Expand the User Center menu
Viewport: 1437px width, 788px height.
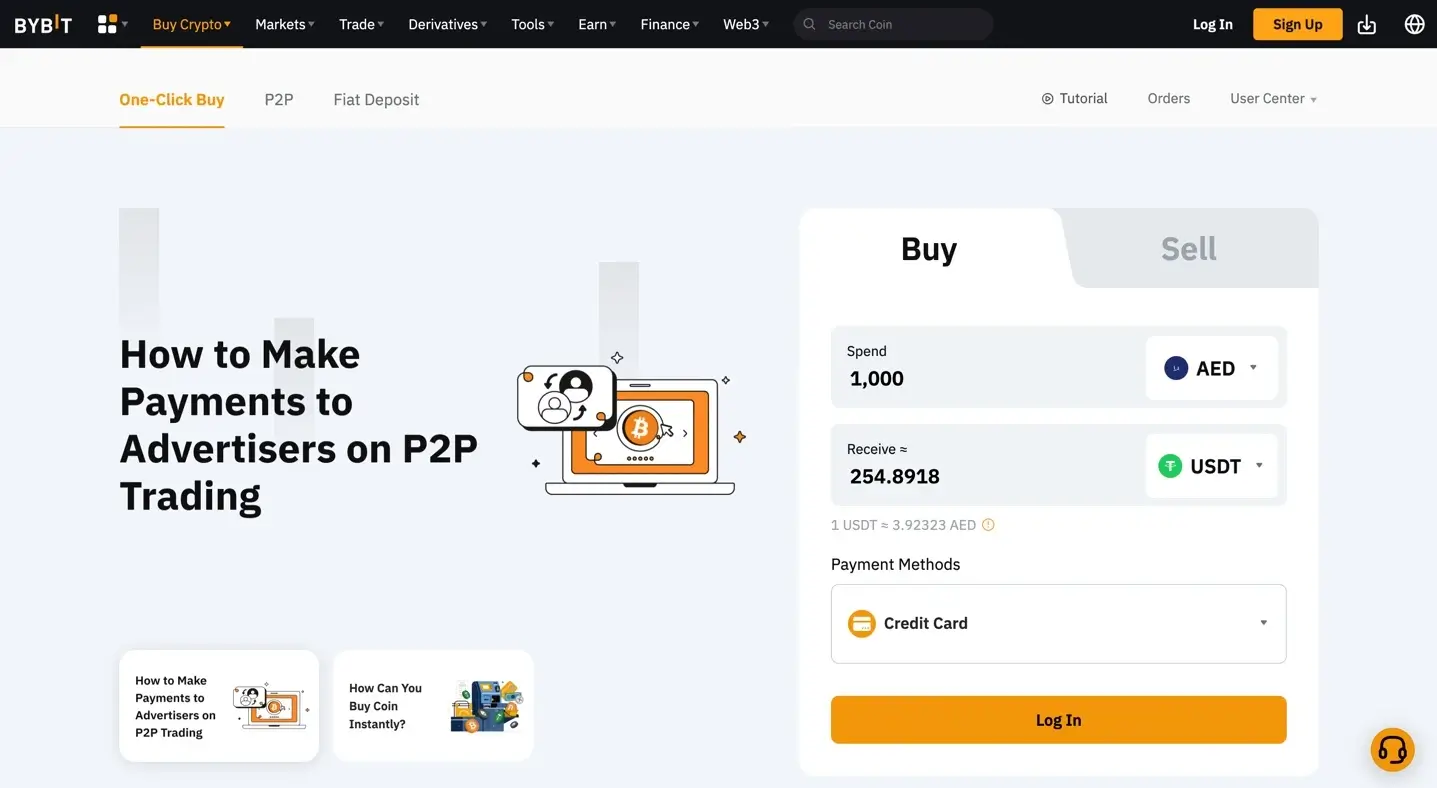point(1273,99)
